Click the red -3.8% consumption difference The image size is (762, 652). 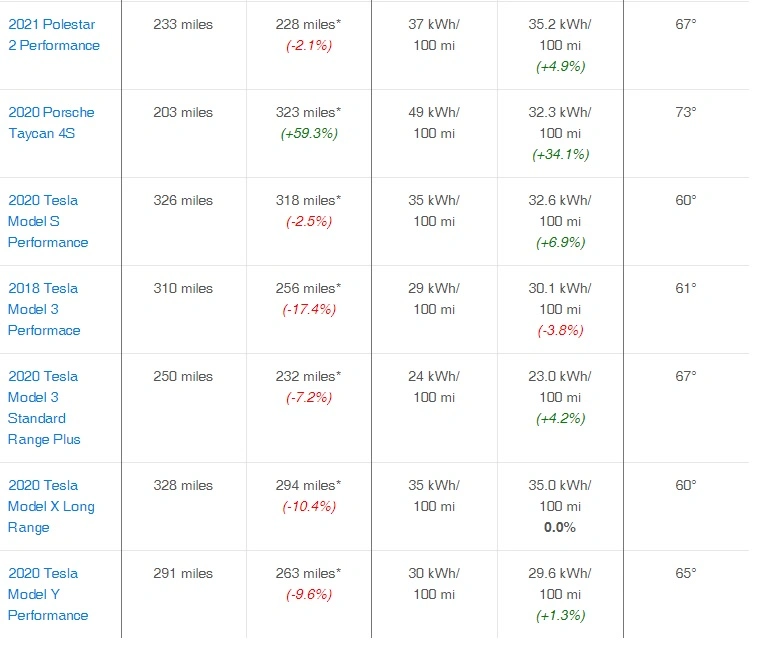pos(560,330)
